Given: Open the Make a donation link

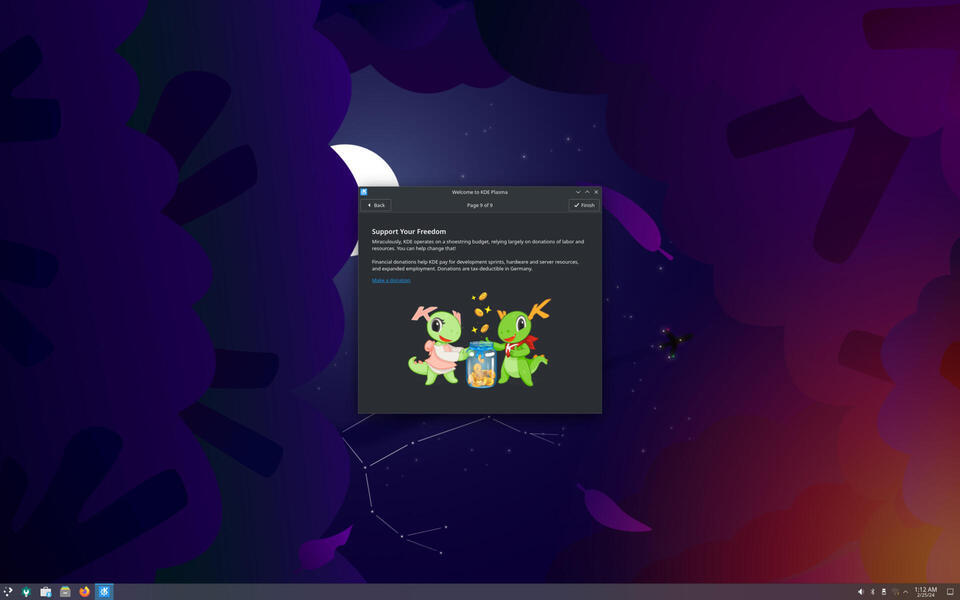Looking at the screenshot, I should 391,280.
